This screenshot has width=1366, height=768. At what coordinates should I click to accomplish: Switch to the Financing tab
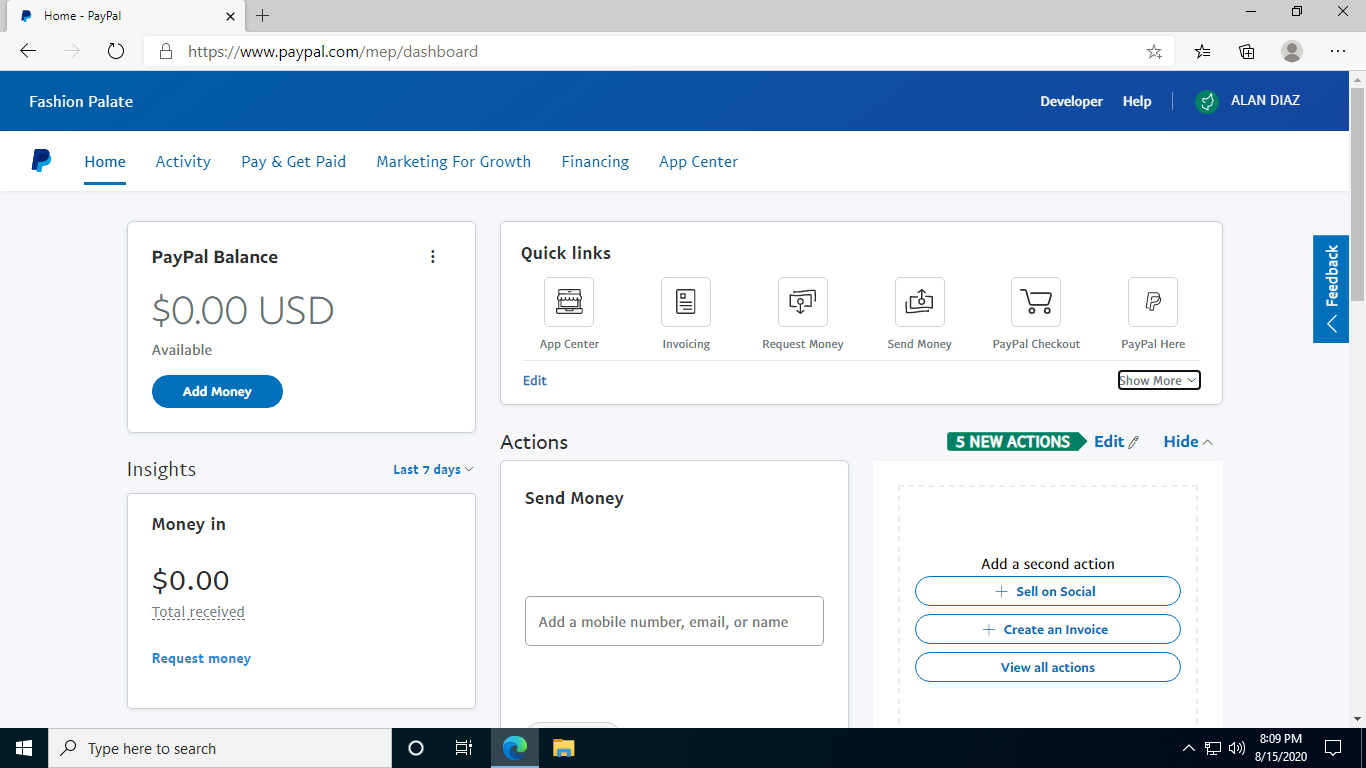[595, 162]
